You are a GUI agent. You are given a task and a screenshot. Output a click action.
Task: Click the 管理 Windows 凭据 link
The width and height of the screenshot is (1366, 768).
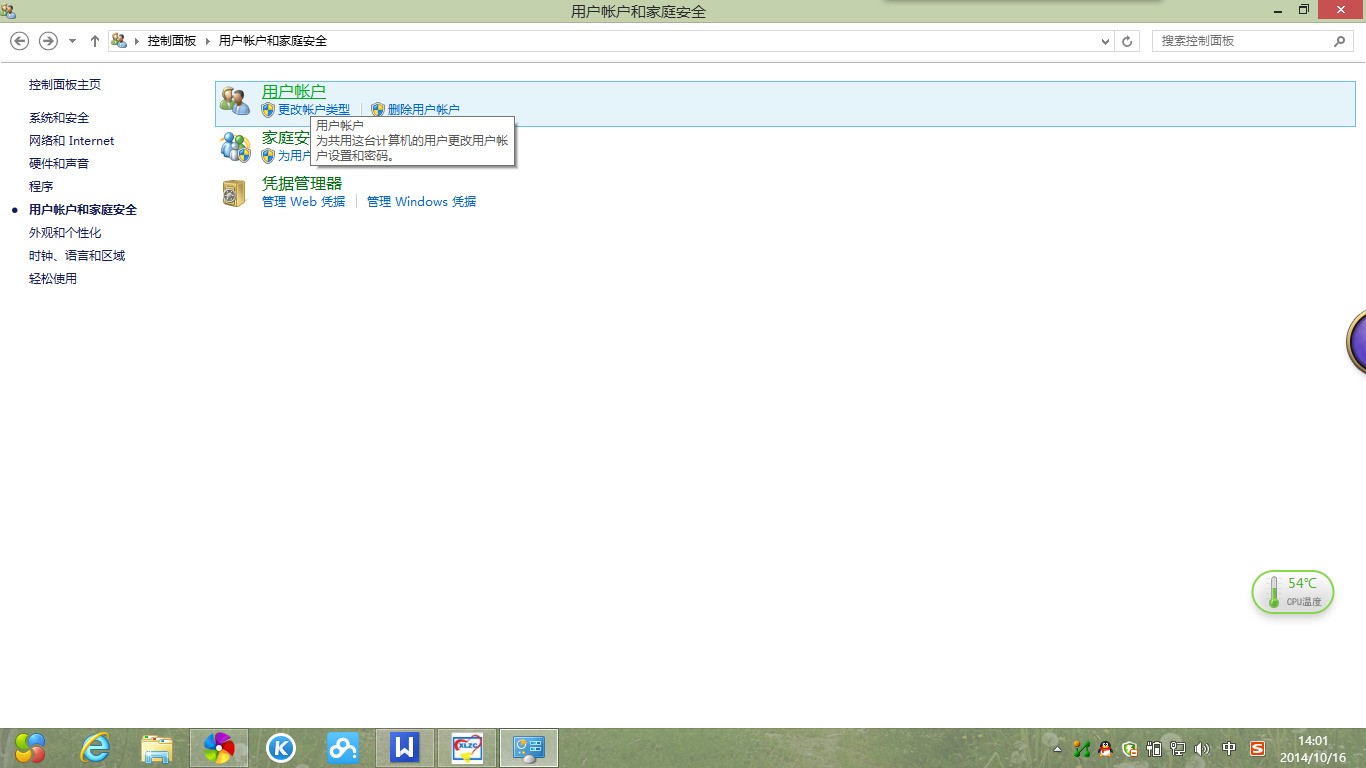422,202
